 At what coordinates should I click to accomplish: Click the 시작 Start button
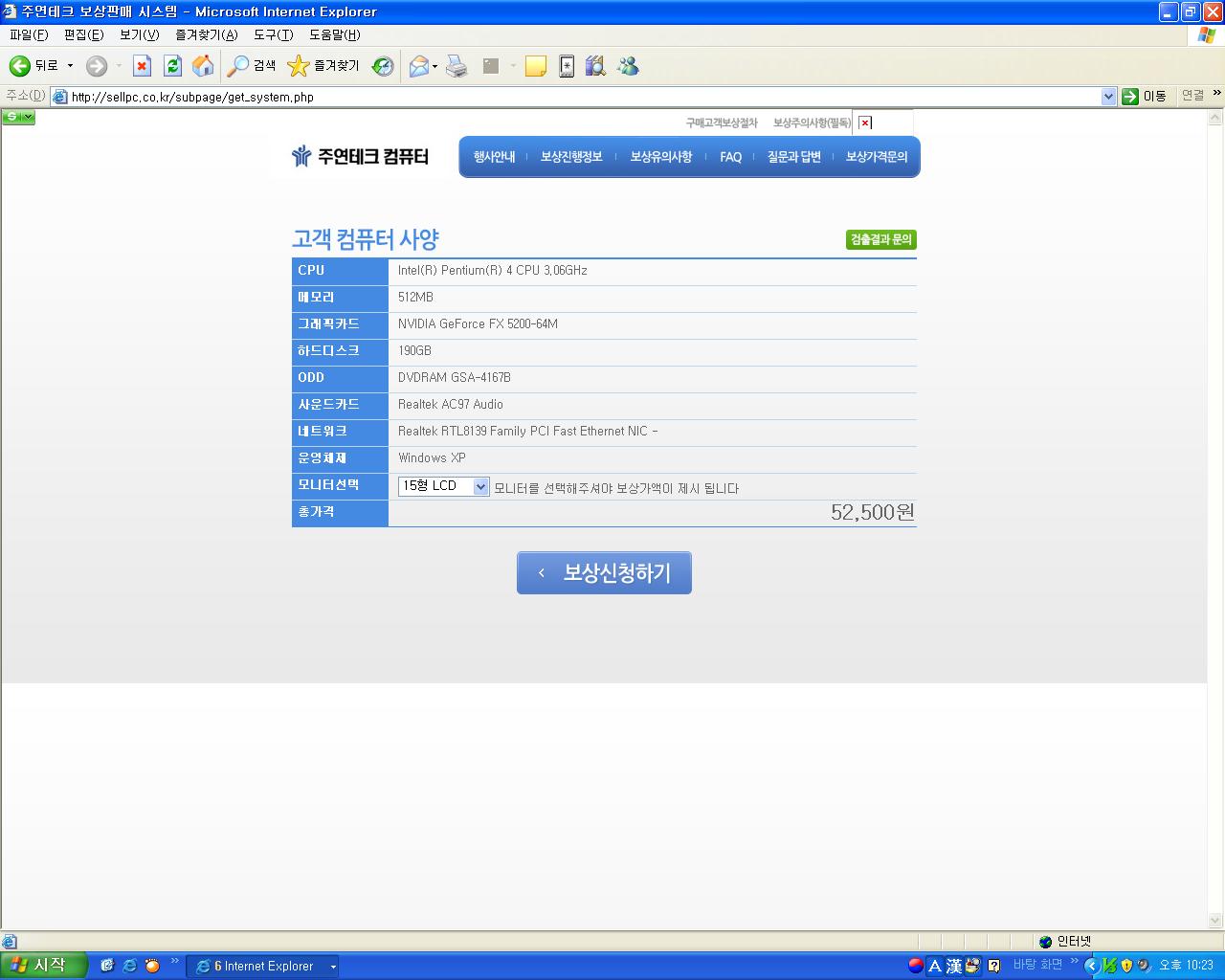pyautogui.click(x=43, y=966)
